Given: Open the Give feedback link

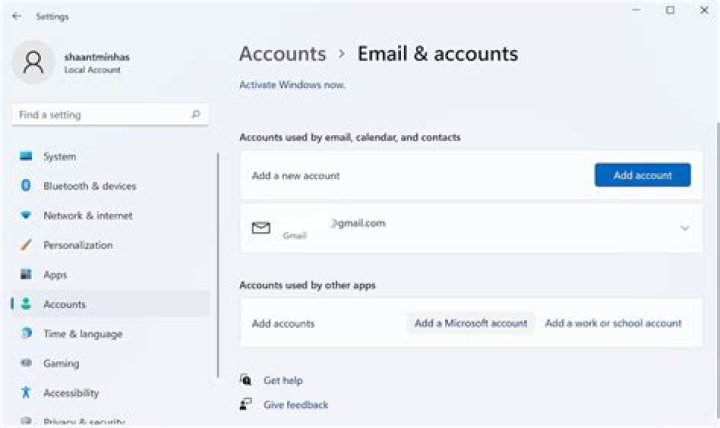Looking at the screenshot, I should point(295,405).
